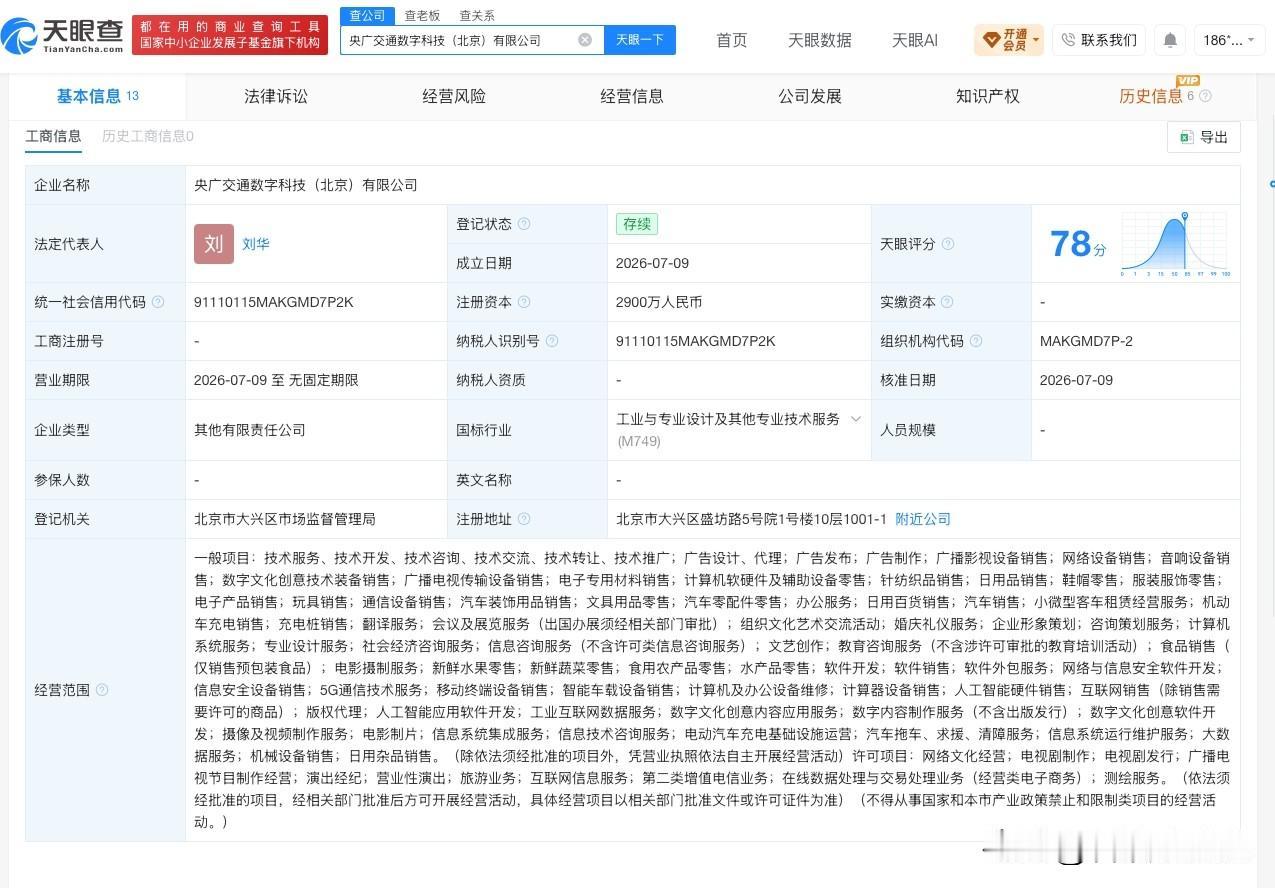Select 营业期限 value 2026-07-09 至 无固定期限

[276, 380]
